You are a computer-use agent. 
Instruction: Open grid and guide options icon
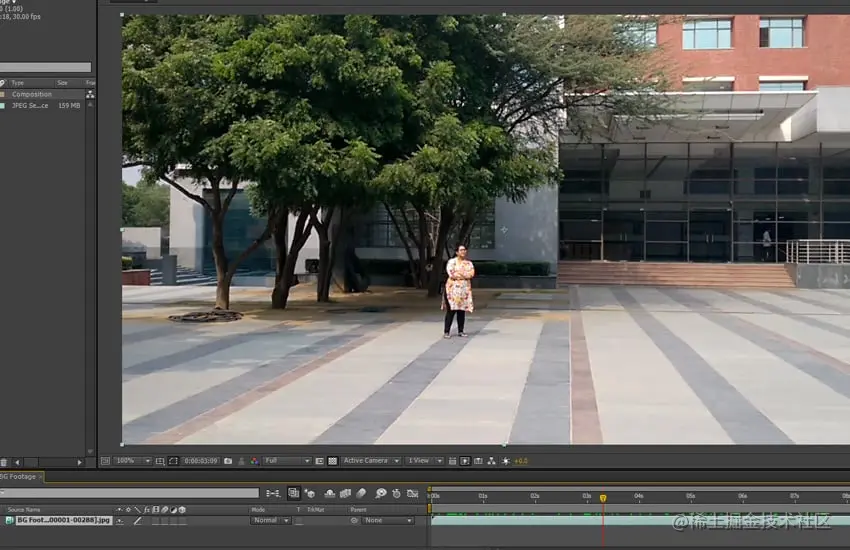(160, 461)
